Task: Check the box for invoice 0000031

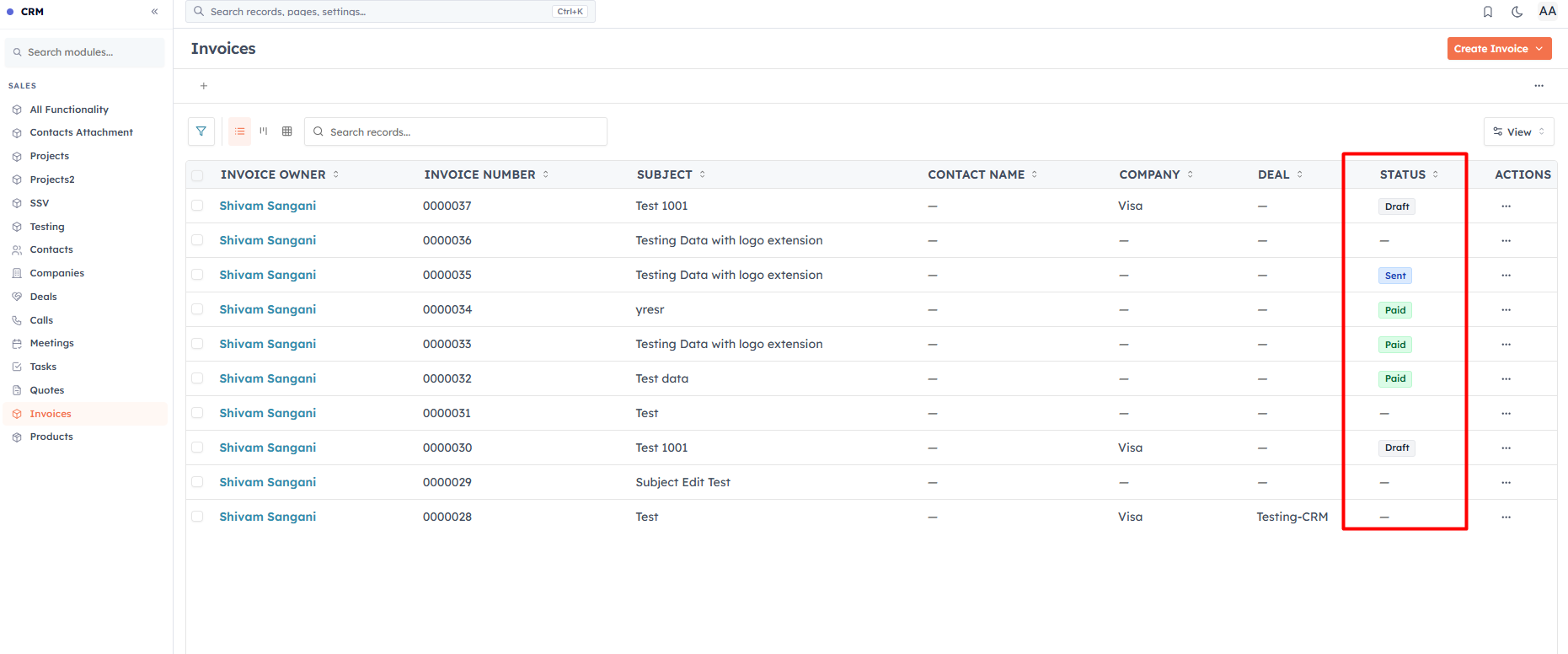Action: tap(197, 413)
